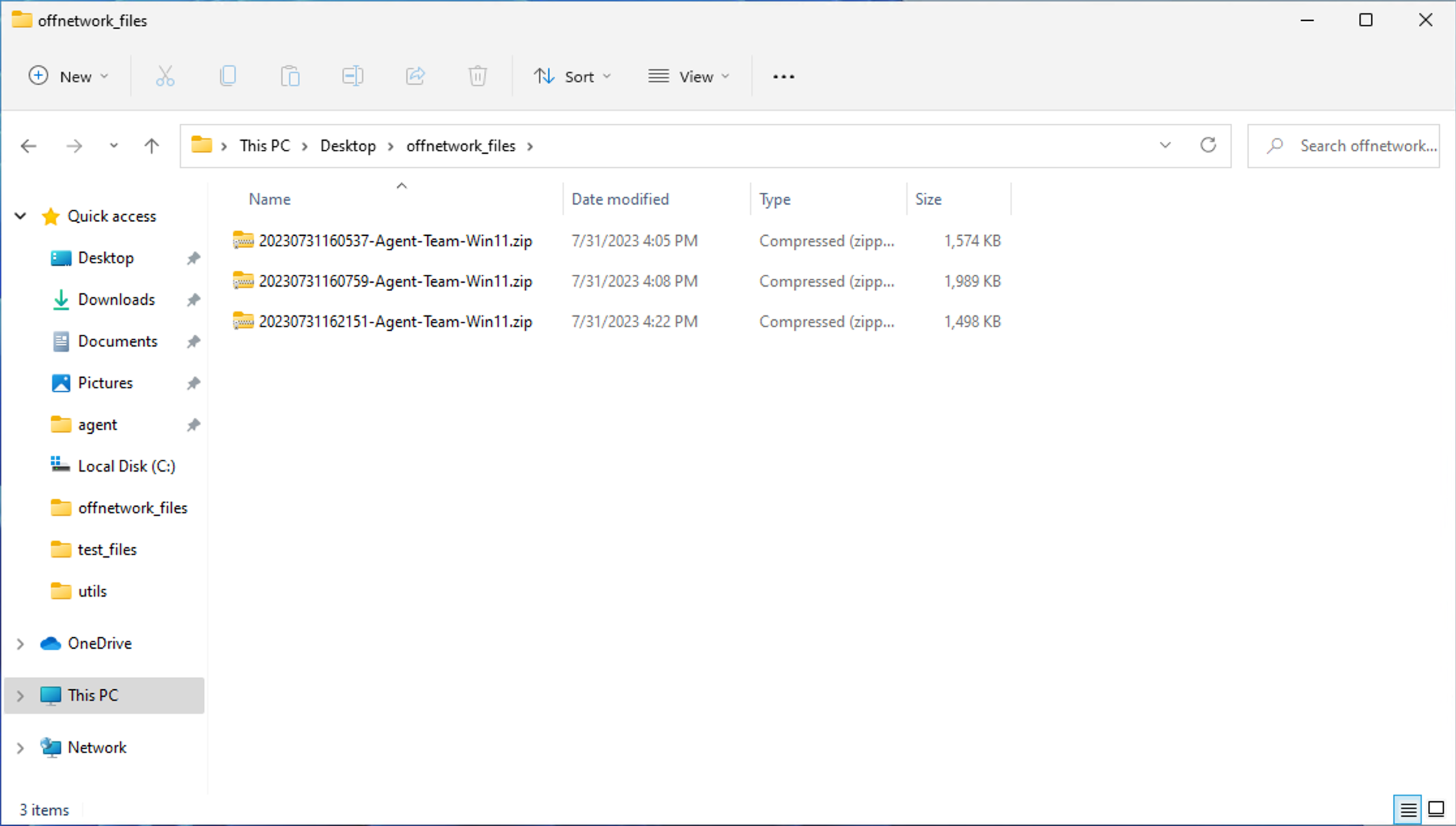1456x826 pixels.
Task: Click Desktop in the breadcrumb path
Action: click(x=348, y=146)
